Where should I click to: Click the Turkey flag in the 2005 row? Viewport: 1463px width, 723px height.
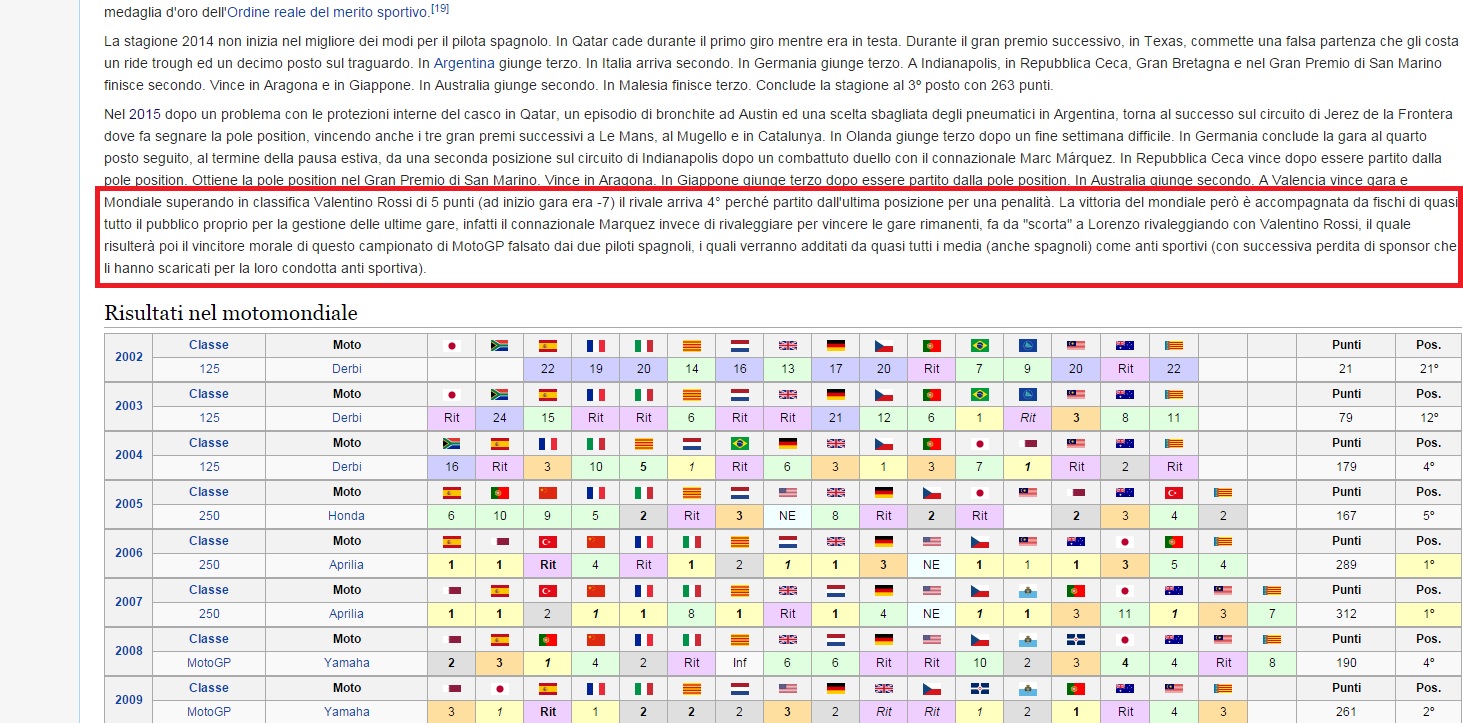(x=1173, y=492)
